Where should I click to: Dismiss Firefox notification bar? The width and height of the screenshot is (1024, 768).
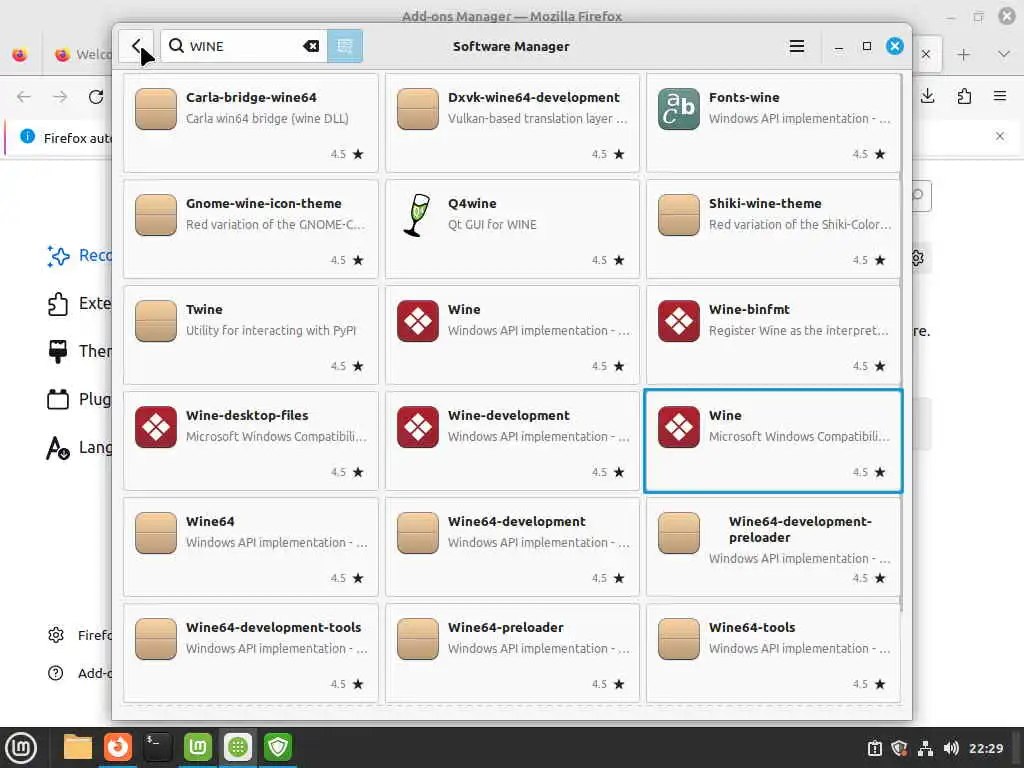pos(1000,136)
